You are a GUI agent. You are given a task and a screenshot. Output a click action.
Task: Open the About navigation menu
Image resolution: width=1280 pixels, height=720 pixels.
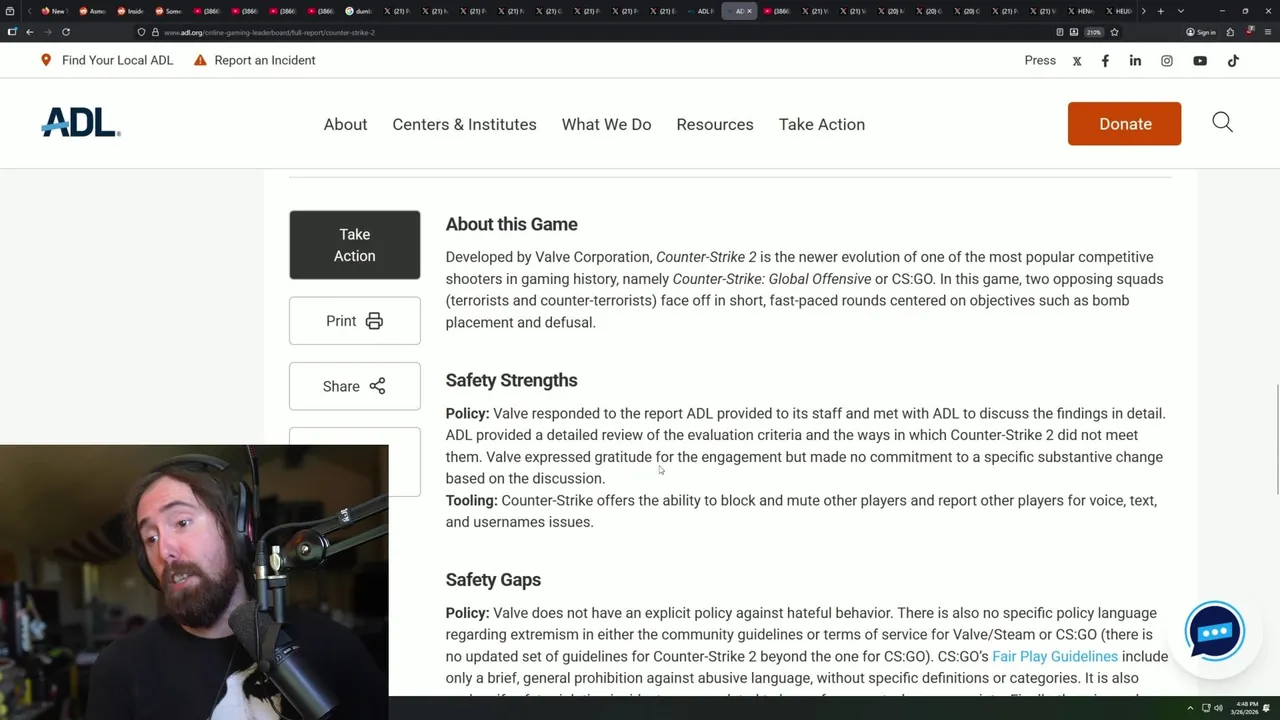[x=345, y=125]
